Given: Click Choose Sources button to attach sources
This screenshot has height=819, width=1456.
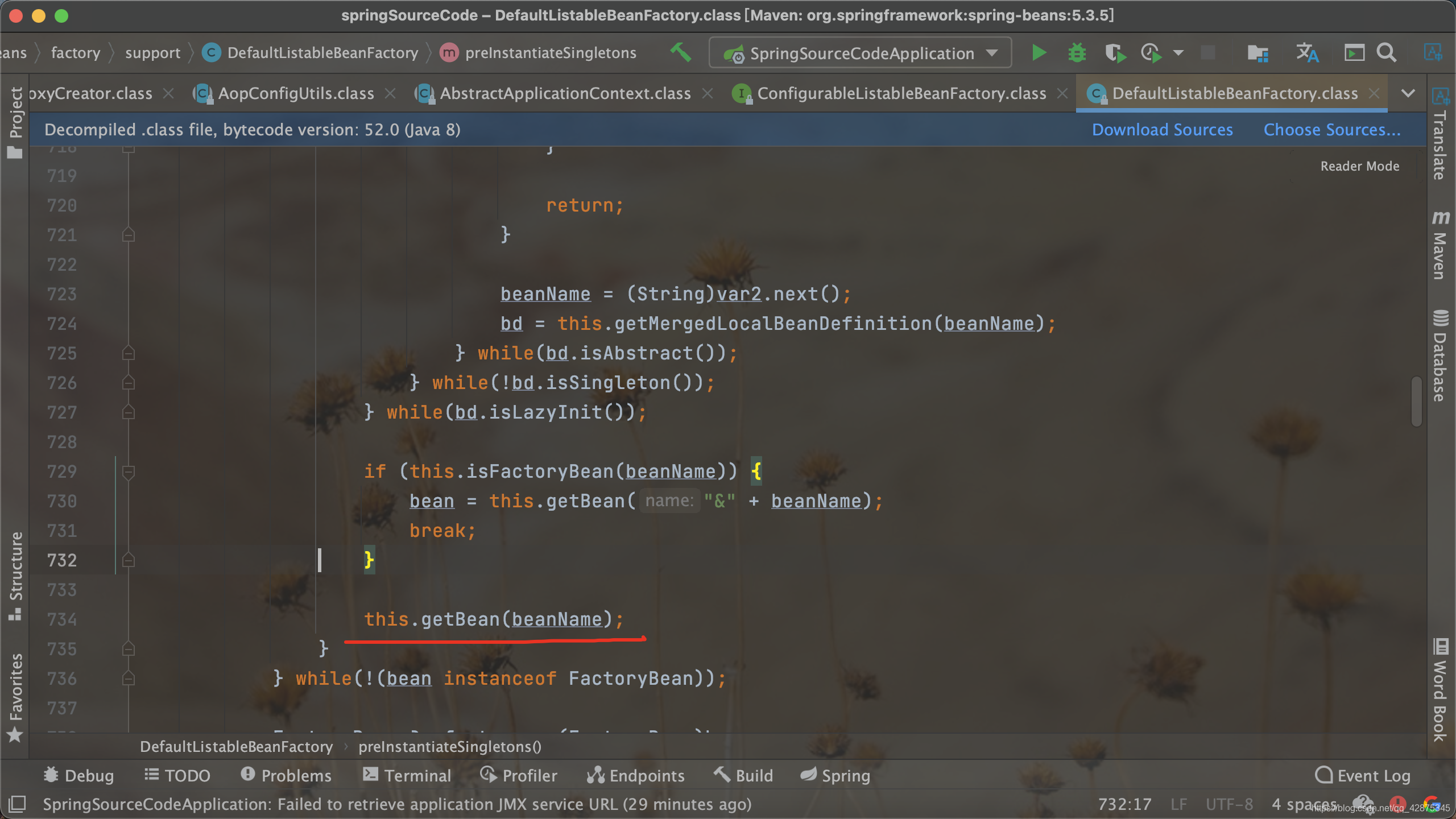Looking at the screenshot, I should pyautogui.click(x=1330, y=129).
